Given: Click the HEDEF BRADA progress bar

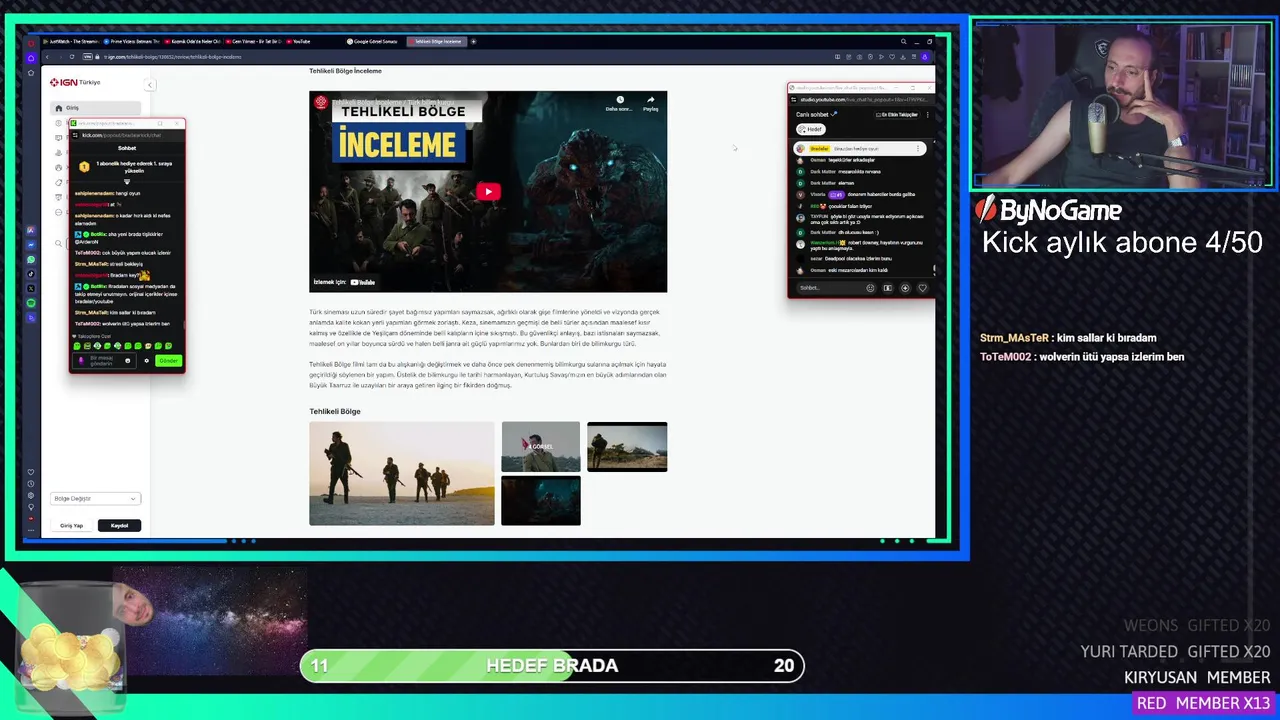Looking at the screenshot, I should (x=552, y=666).
